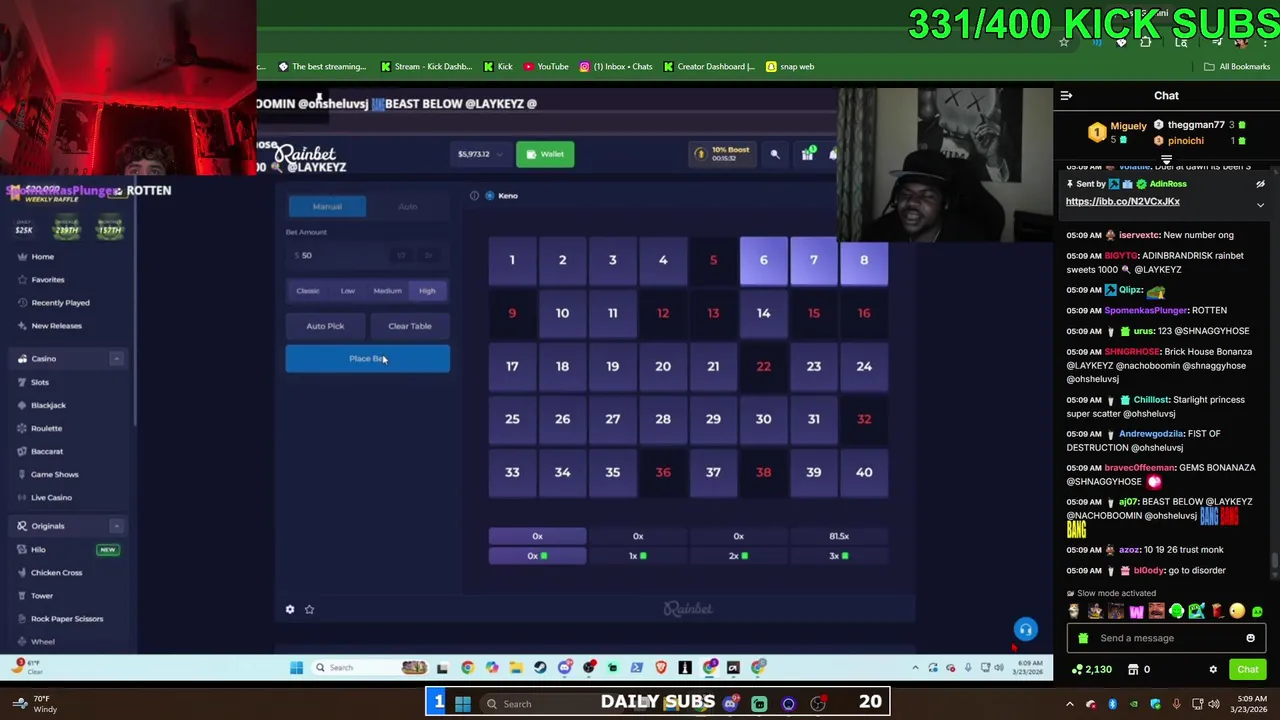The image size is (1280, 720).
Task: Select the High risk option
Action: tap(427, 291)
